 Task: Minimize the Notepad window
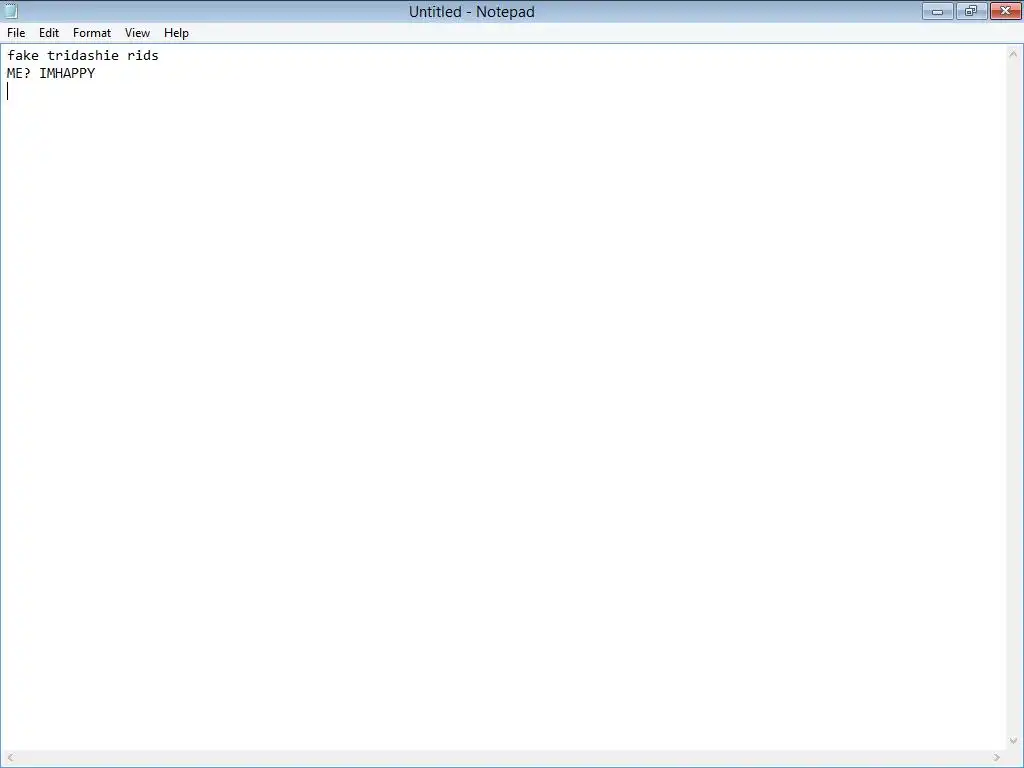tap(938, 11)
